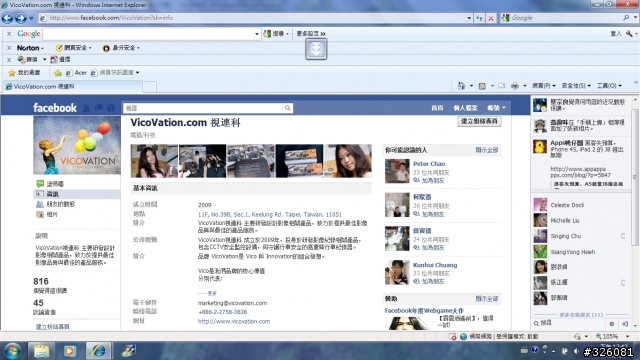Open the Facebook messages icon
The height and width of the screenshot is (360, 640).
(98, 108)
